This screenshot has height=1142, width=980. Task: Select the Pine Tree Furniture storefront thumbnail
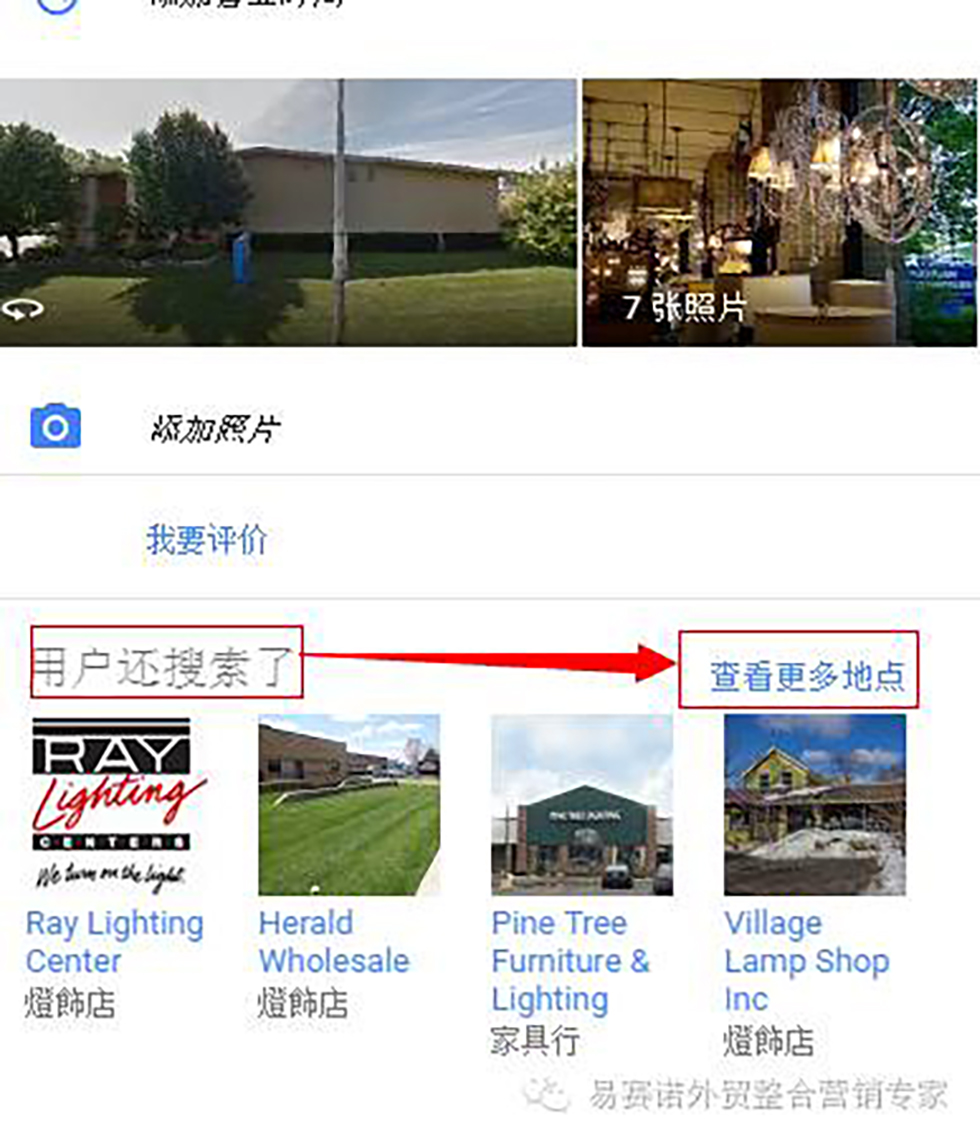point(582,805)
